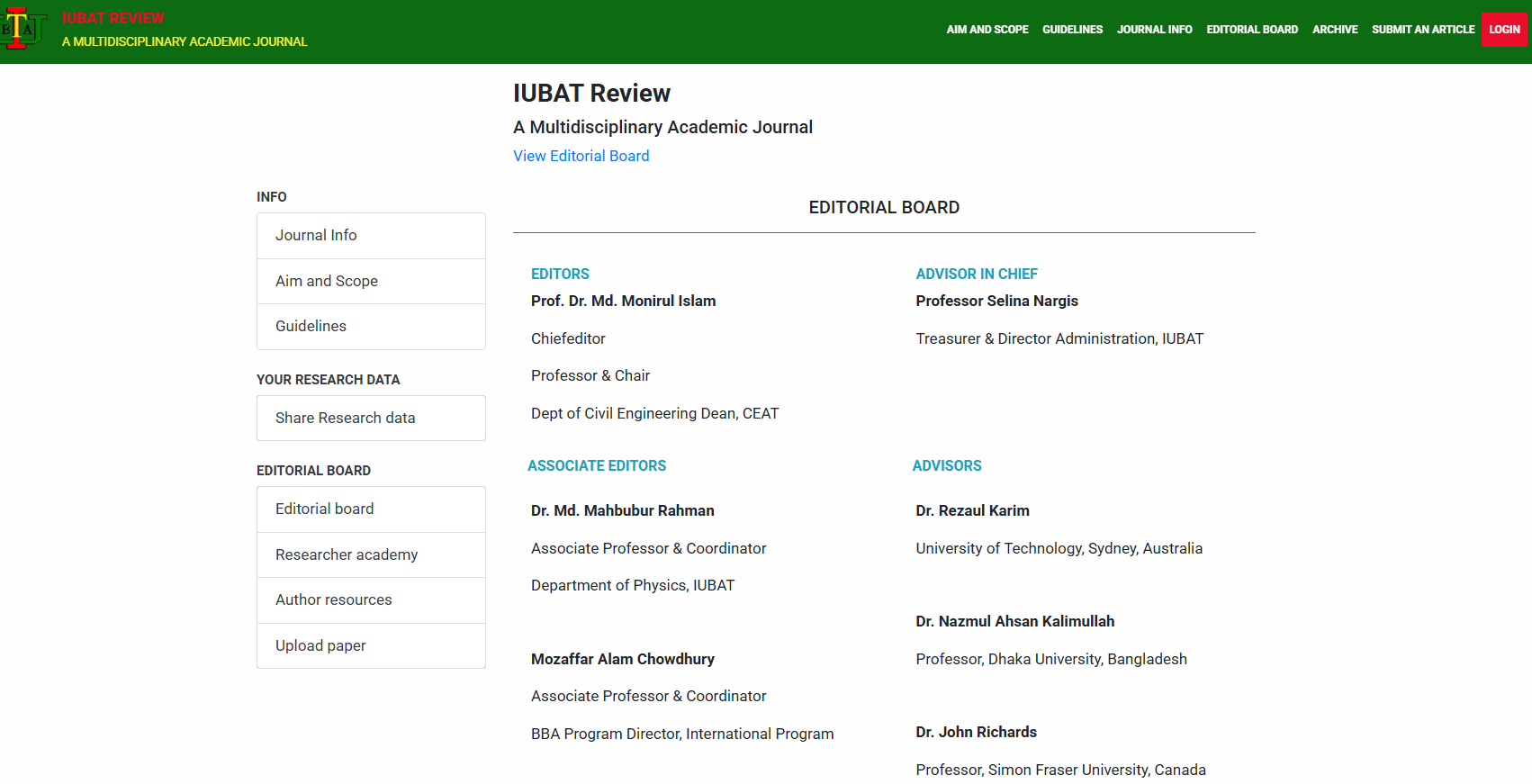Click the INFO sidebar section label
Viewport: 1532px width, 784px height.
point(272,197)
